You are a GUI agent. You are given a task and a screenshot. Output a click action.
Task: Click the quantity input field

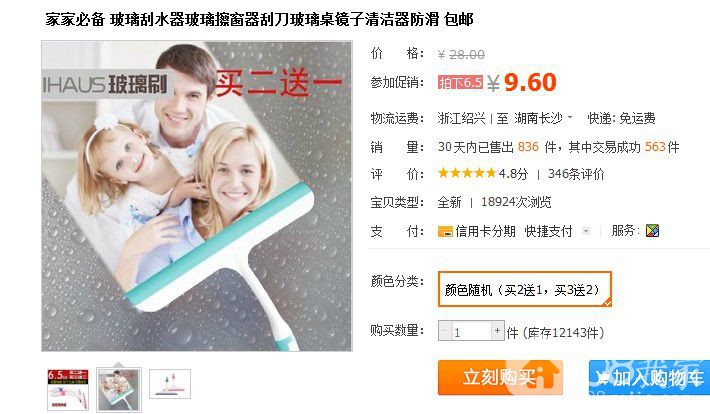pyautogui.click(x=471, y=331)
